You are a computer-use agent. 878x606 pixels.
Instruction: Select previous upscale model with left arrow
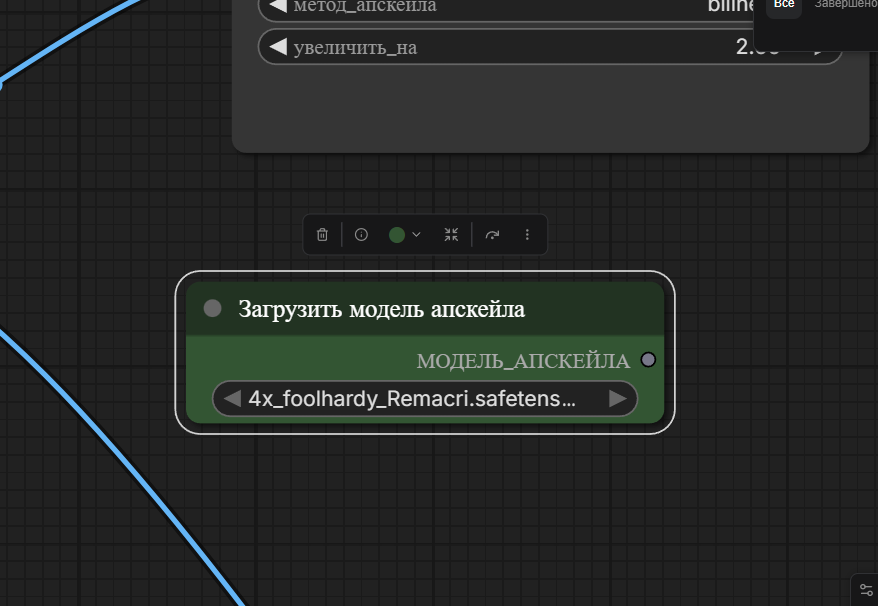232,399
